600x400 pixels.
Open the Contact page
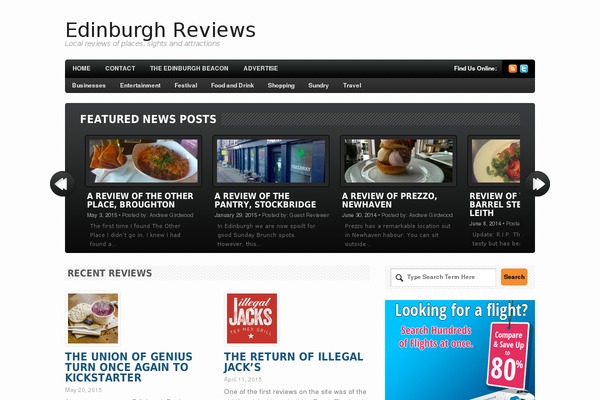point(120,69)
